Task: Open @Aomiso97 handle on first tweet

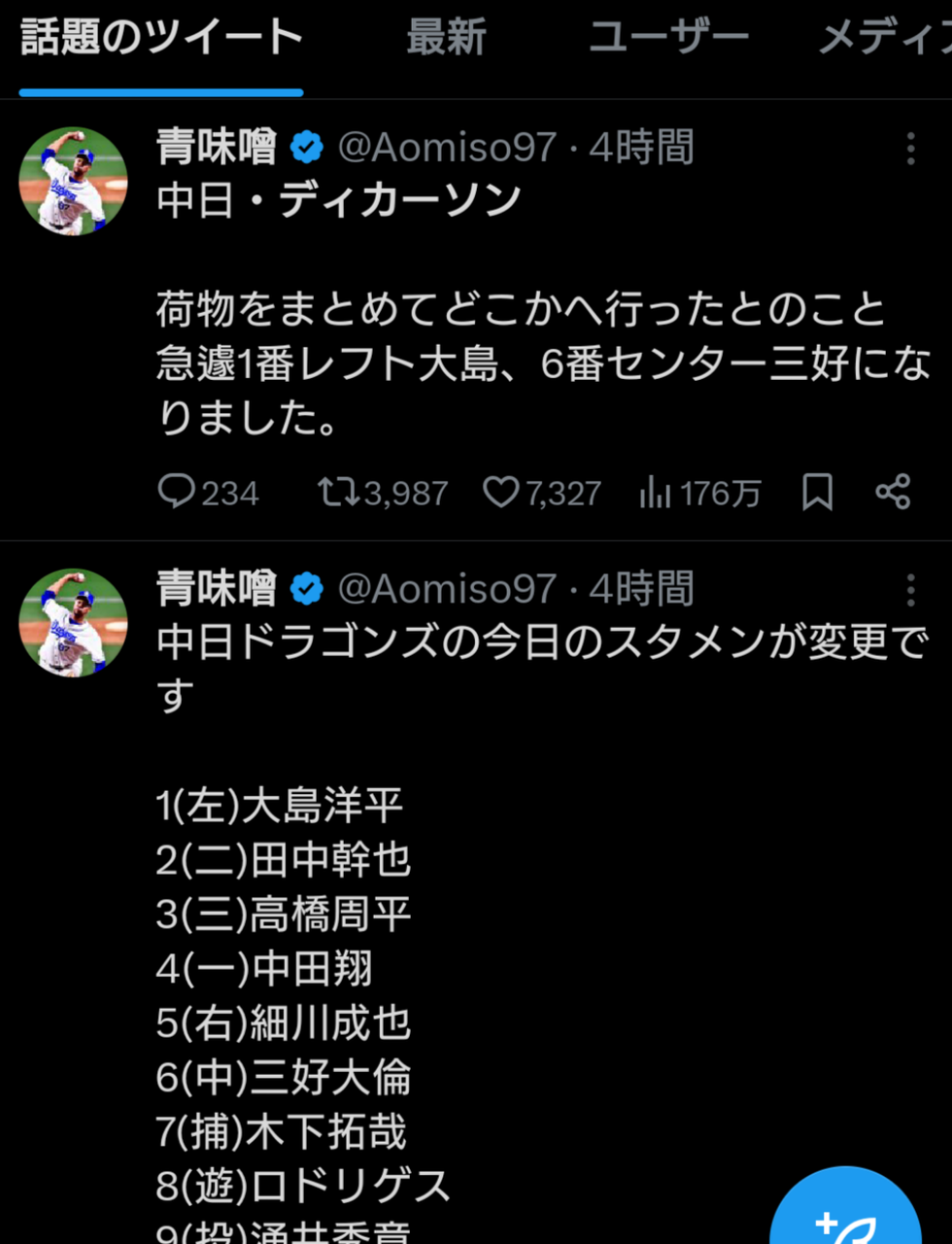Action: pyautogui.click(x=447, y=148)
